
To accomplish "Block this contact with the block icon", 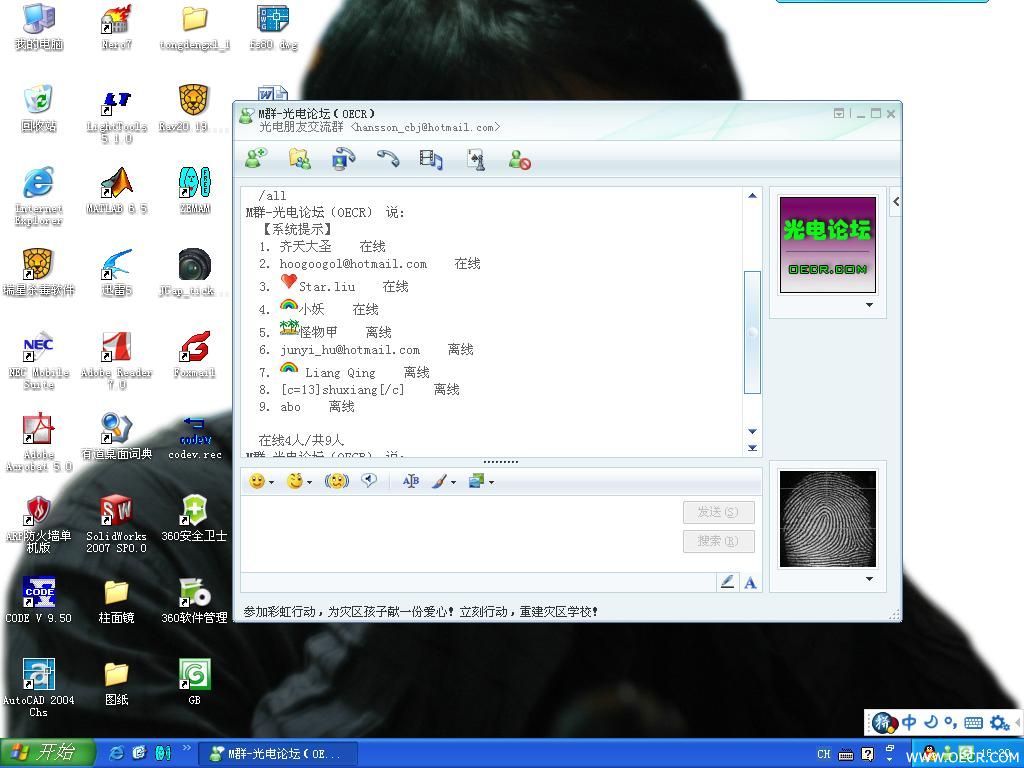I will pyautogui.click(x=520, y=159).
